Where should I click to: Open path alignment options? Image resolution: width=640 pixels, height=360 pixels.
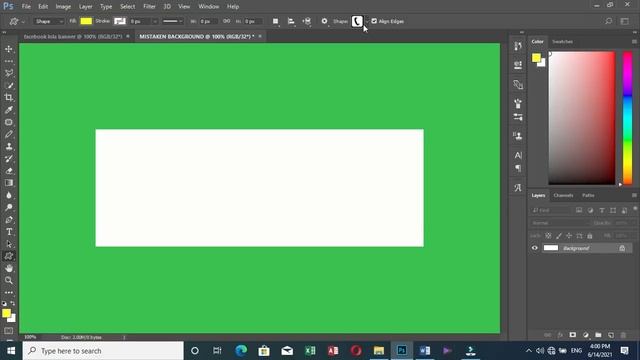tap(291, 21)
